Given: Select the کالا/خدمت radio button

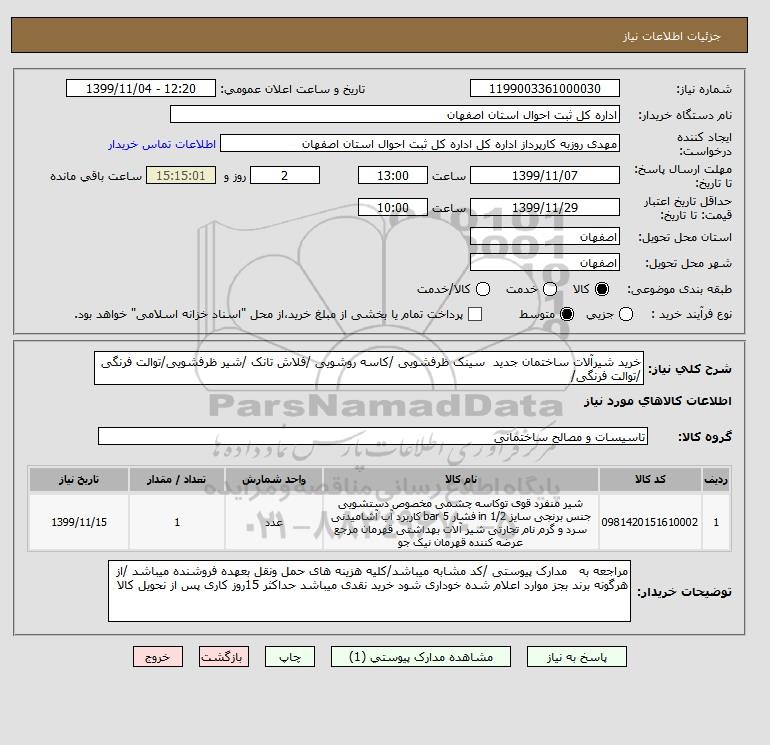Looking at the screenshot, I should click(x=483, y=289).
